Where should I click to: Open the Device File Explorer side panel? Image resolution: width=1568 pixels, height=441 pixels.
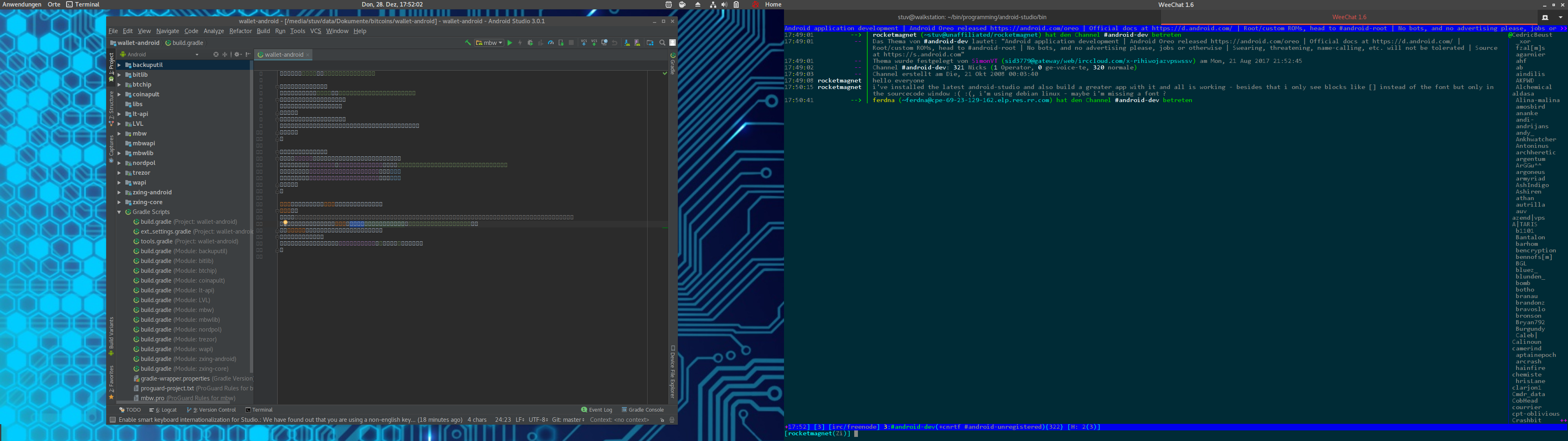coord(673,372)
